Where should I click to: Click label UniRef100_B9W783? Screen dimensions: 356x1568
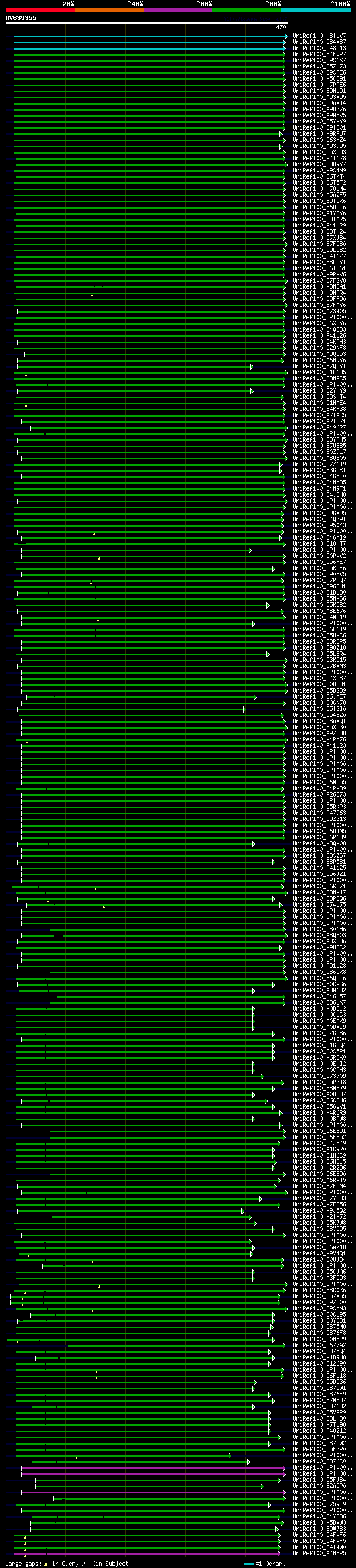[x=319, y=1529]
